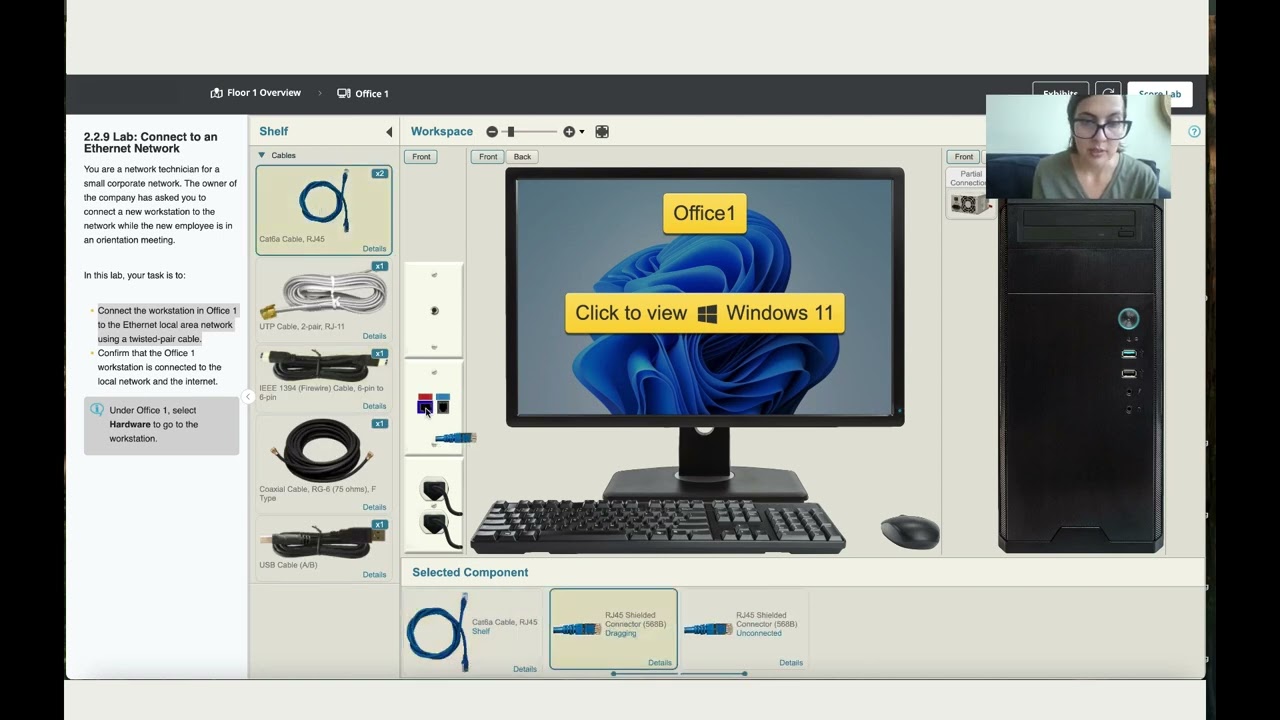Viewport: 1280px width, 720px height.
Task: Click the help question mark icon
Action: [1194, 132]
